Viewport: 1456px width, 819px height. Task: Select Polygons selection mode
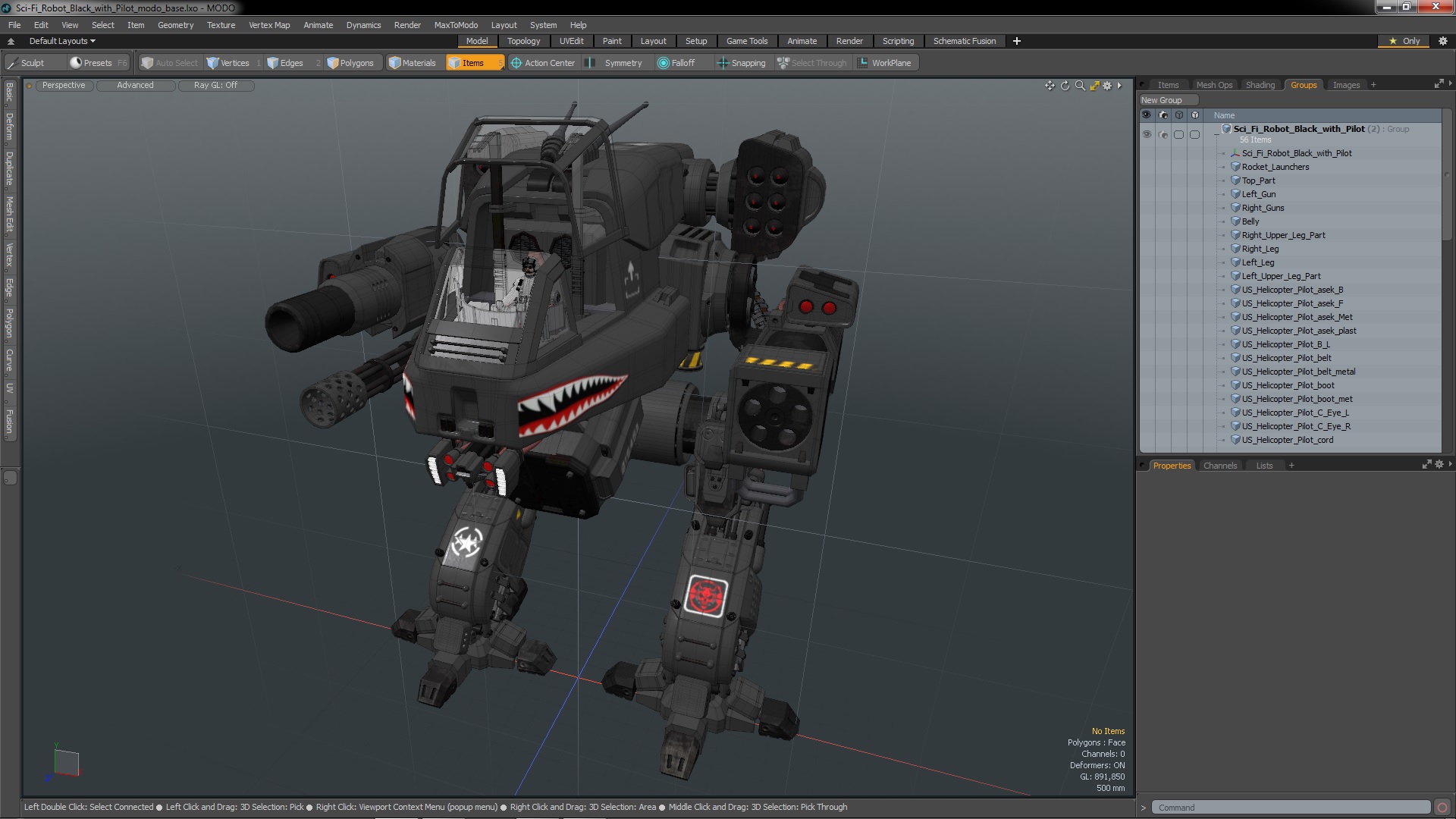(x=350, y=63)
